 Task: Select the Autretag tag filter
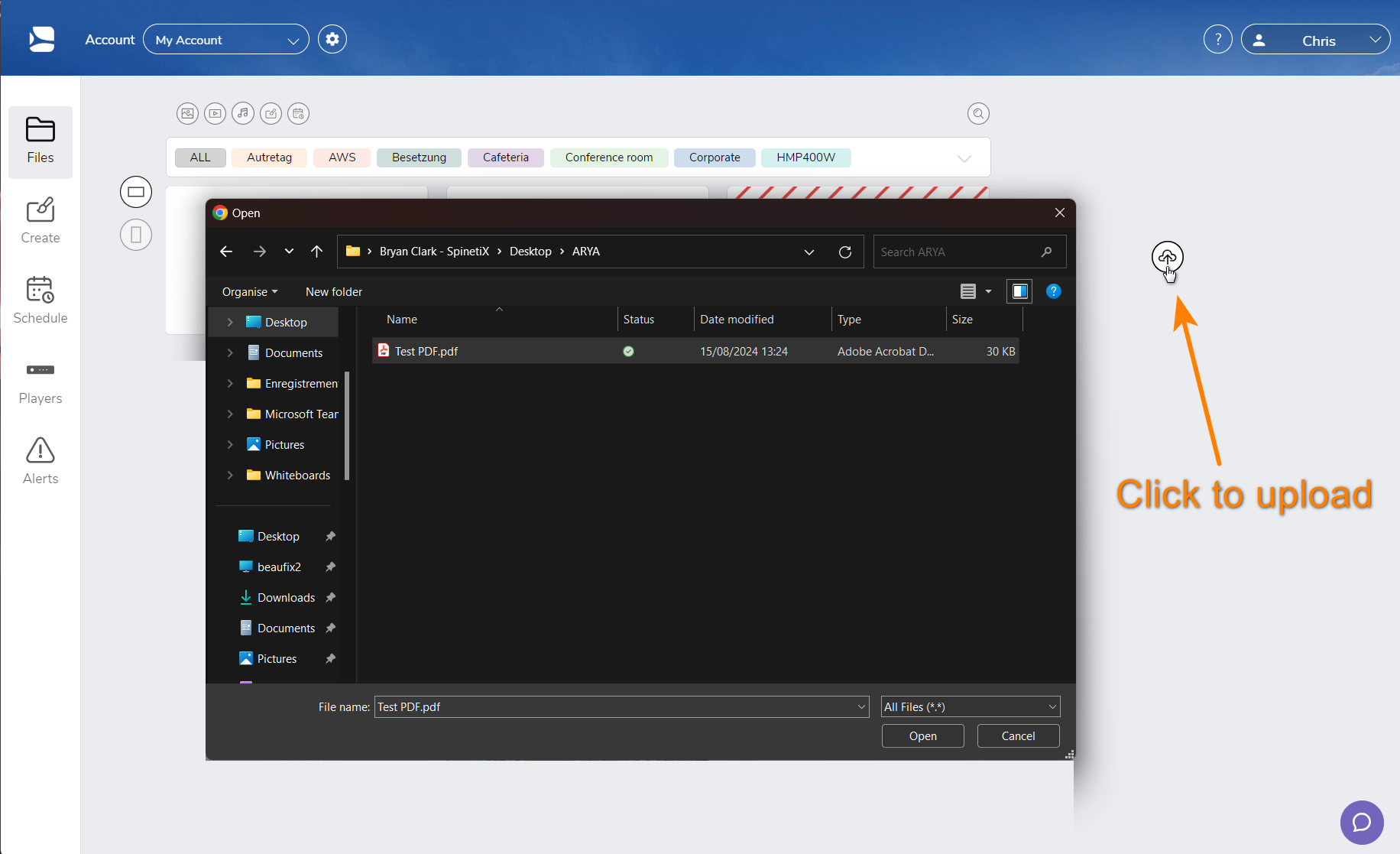[x=270, y=157]
